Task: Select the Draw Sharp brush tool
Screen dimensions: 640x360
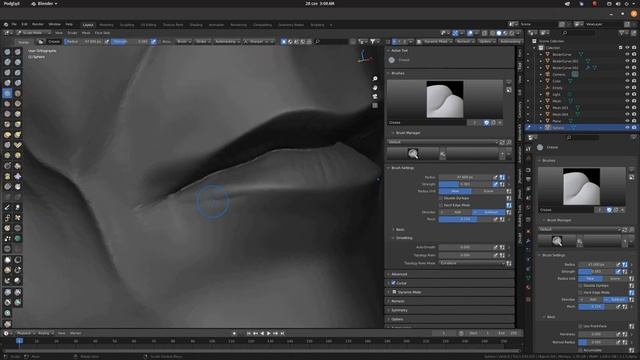Action: (x=18, y=52)
